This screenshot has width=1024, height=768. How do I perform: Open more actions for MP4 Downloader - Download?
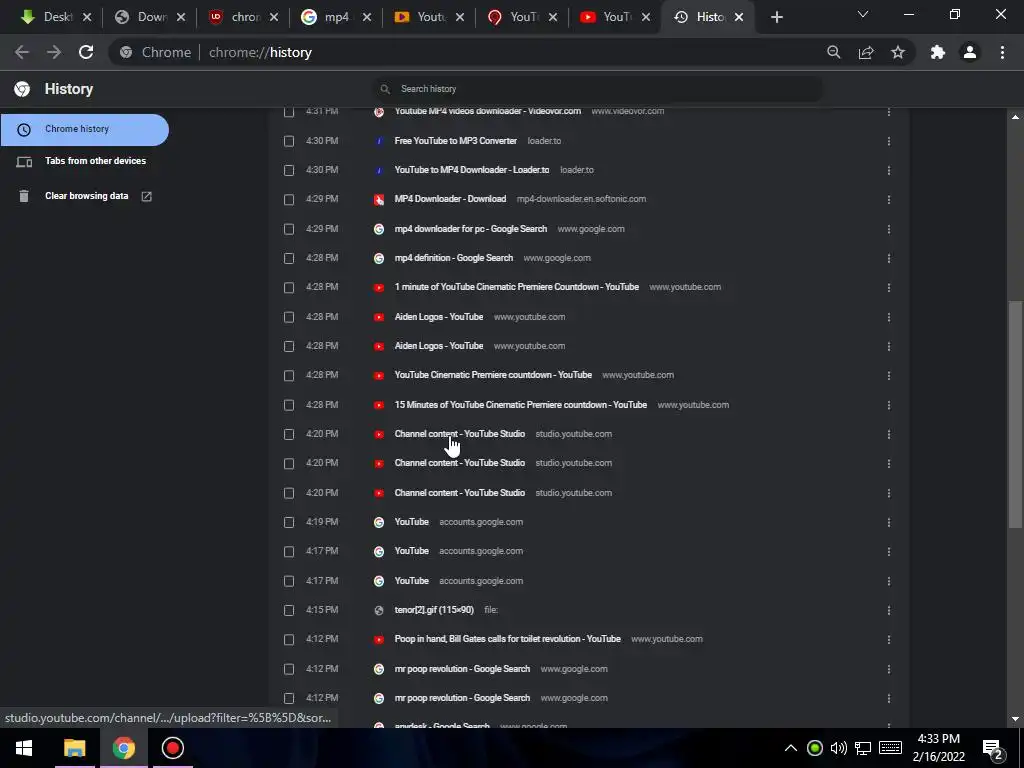point(889,200)
